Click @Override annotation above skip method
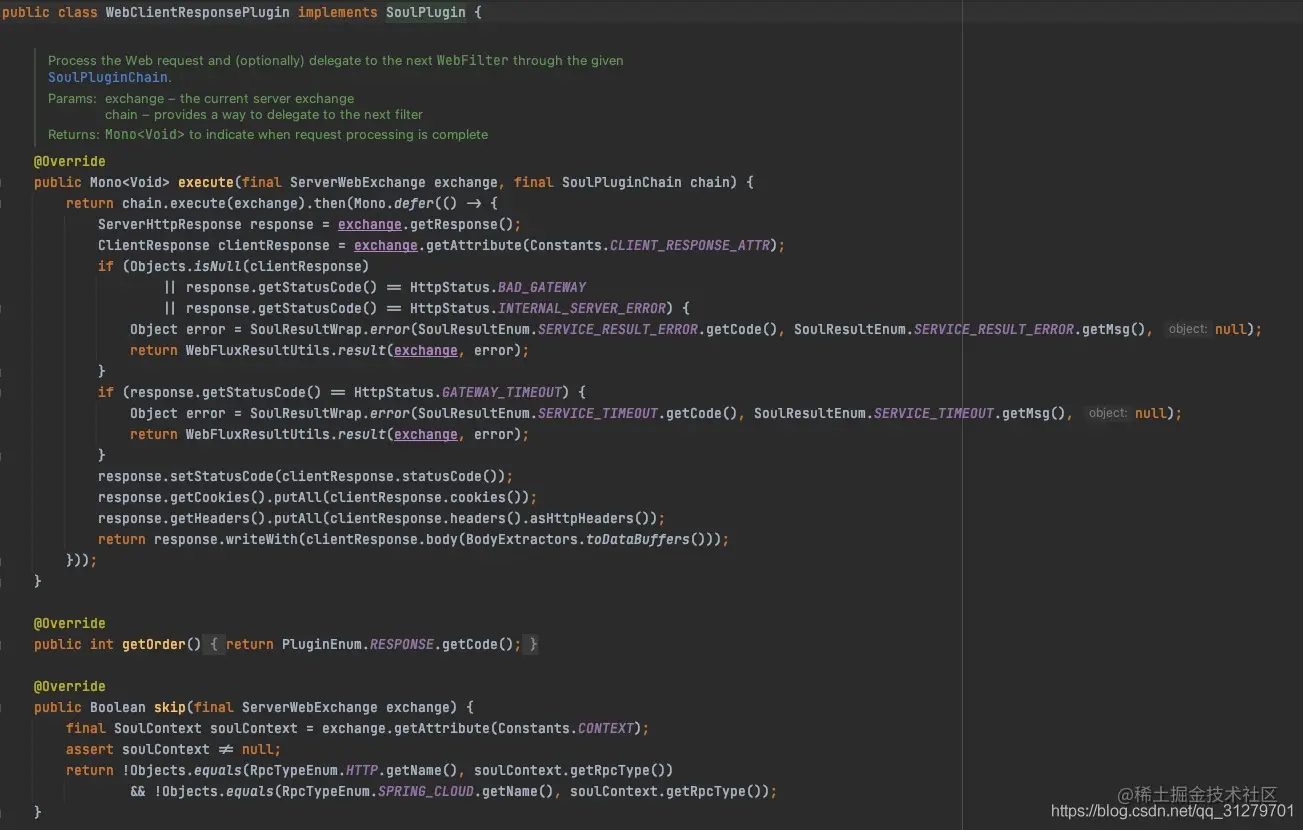Screen dimensions: 1303x830 click(70, 686)
